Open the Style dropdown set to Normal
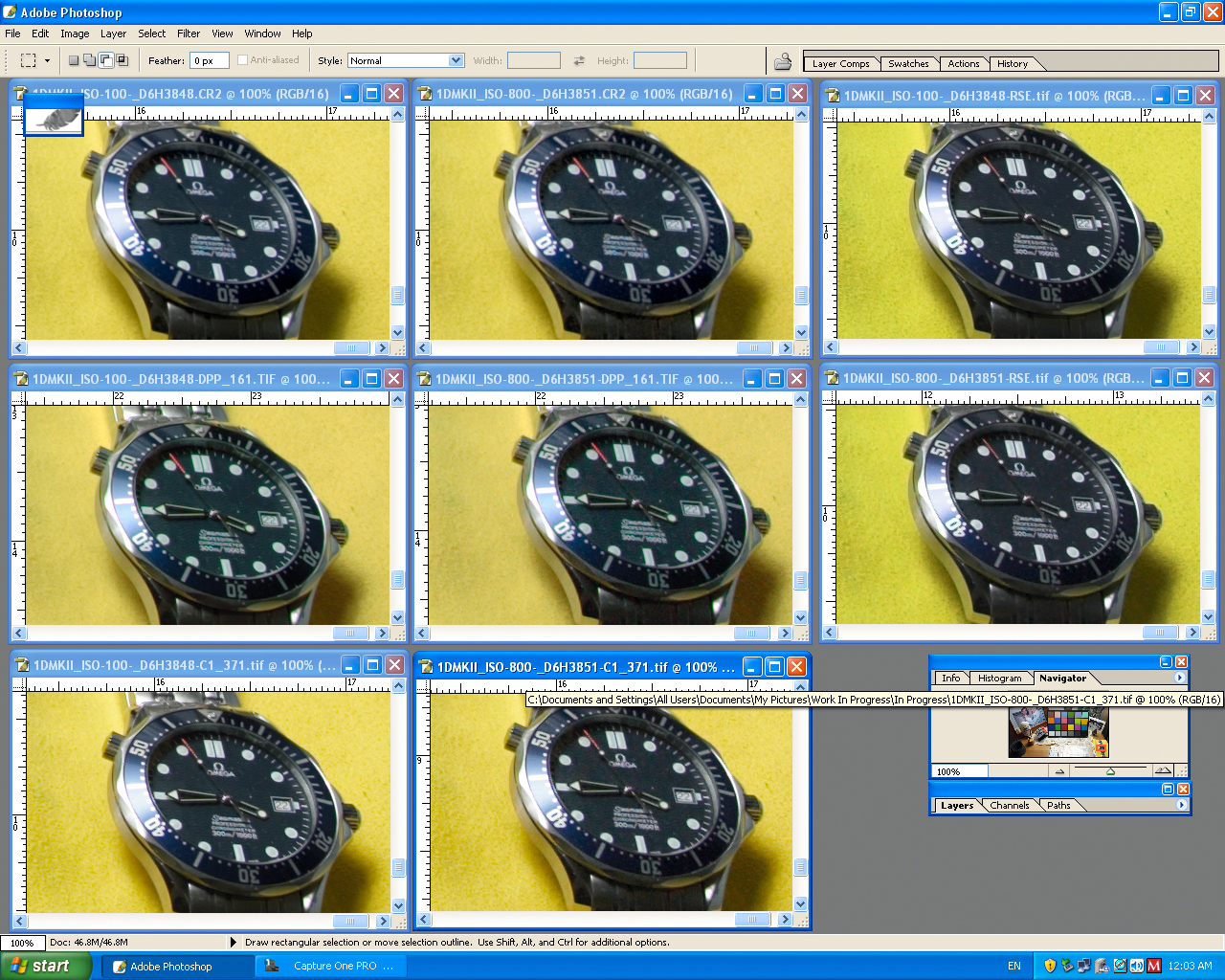This screenshot has height=980, width=1225. (406, 60)
